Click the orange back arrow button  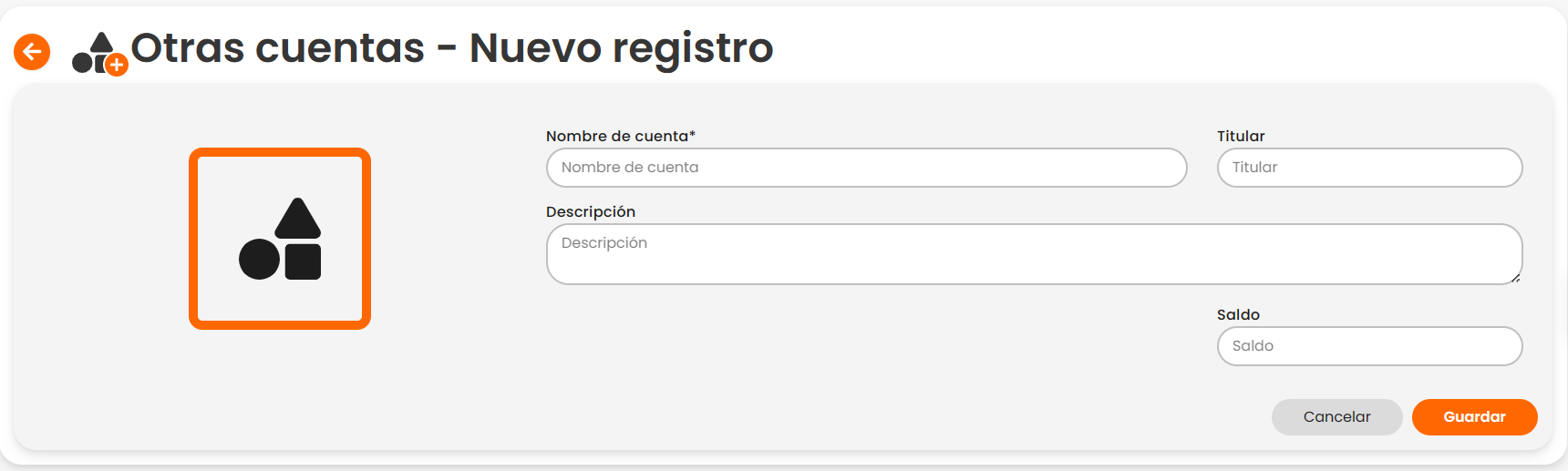click(32, 52)
